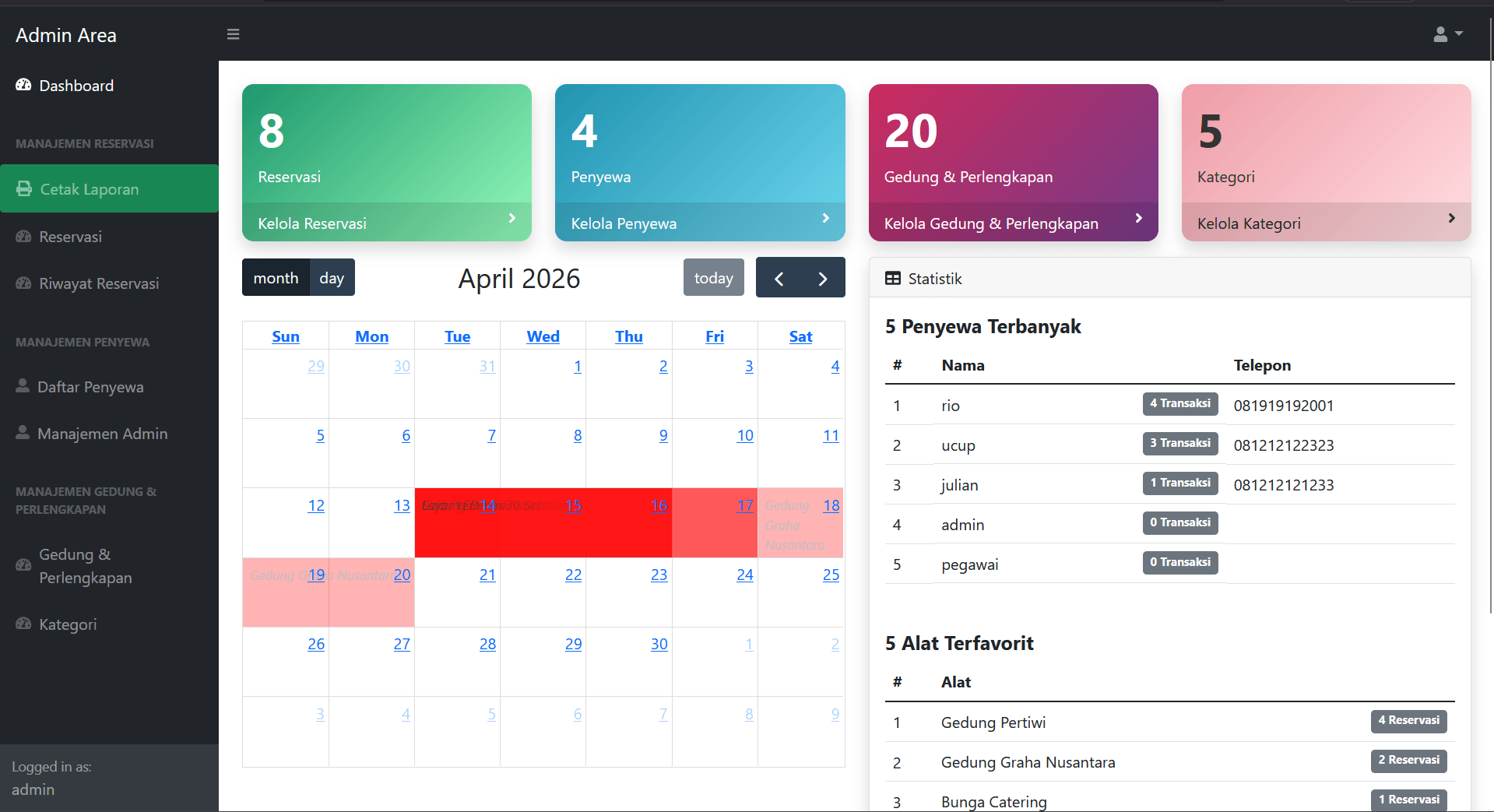Screen dimensions: 1494x812
Task: Click the Kelola Reservasi chevron arrow
Action: 512,218
